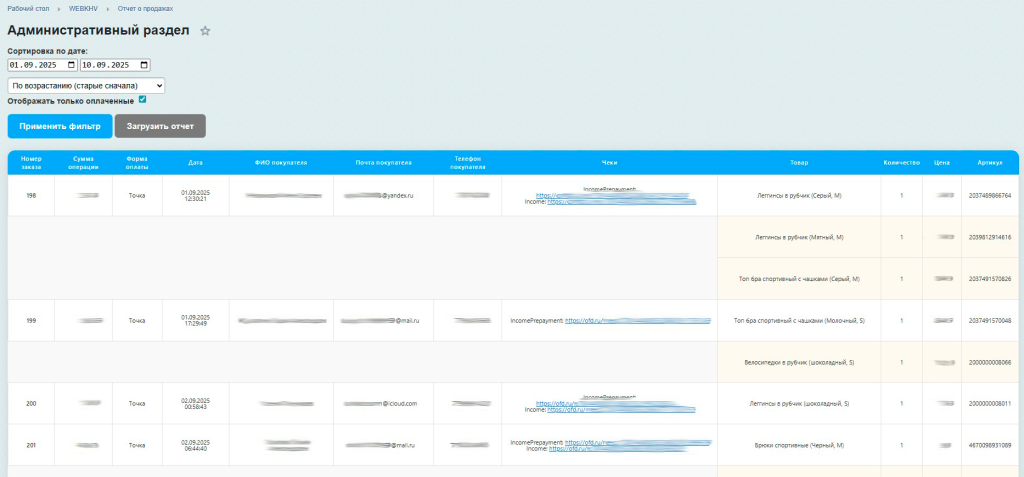The image size is (1024, 477).
Task: Select order number 198 cell
Action: pyautogui.click(x=31, y=196)
